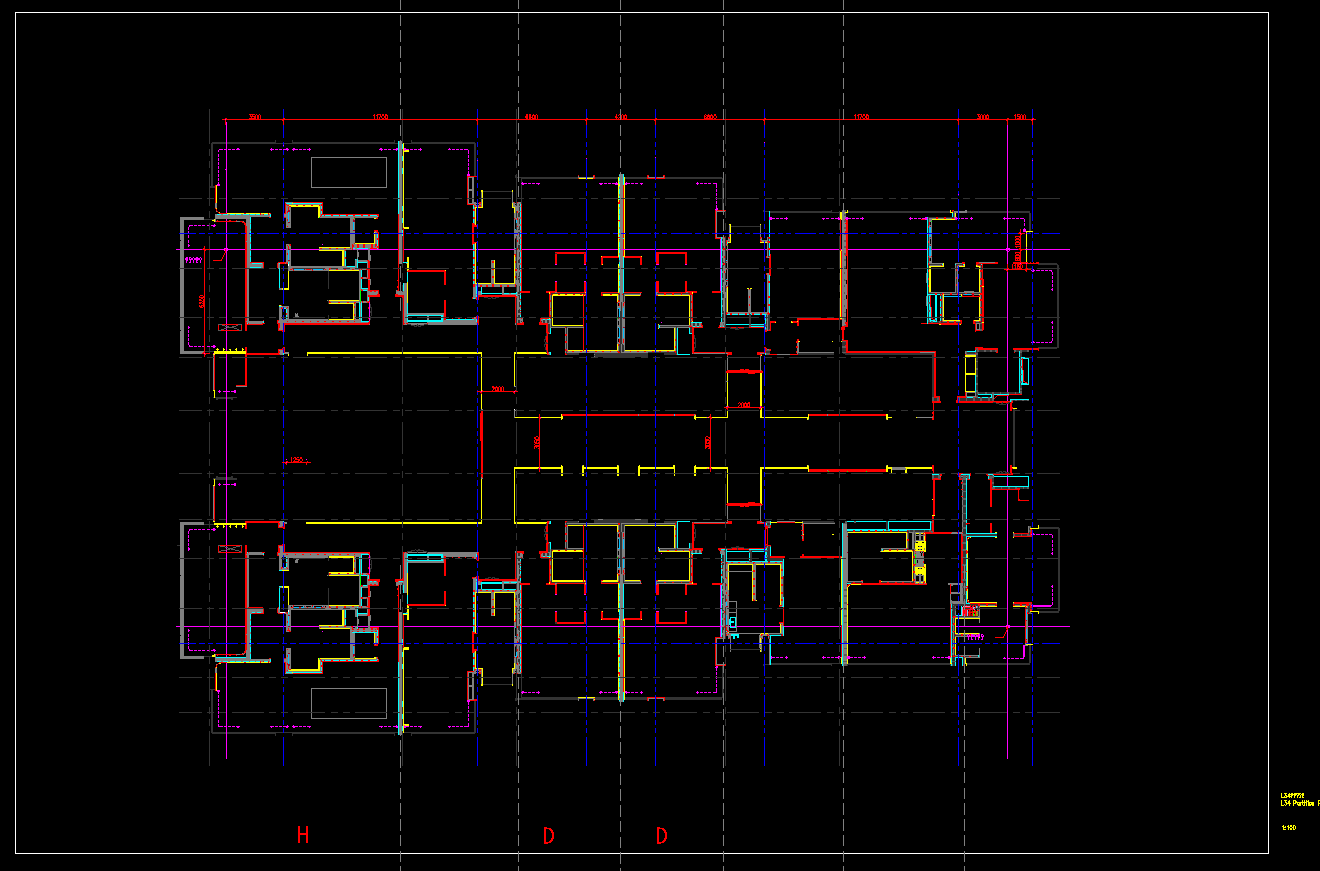Select white rectangle in lower-left unit
Image resolution: width=1320 pixels, height=871 pixels.
tap(348, 703)
